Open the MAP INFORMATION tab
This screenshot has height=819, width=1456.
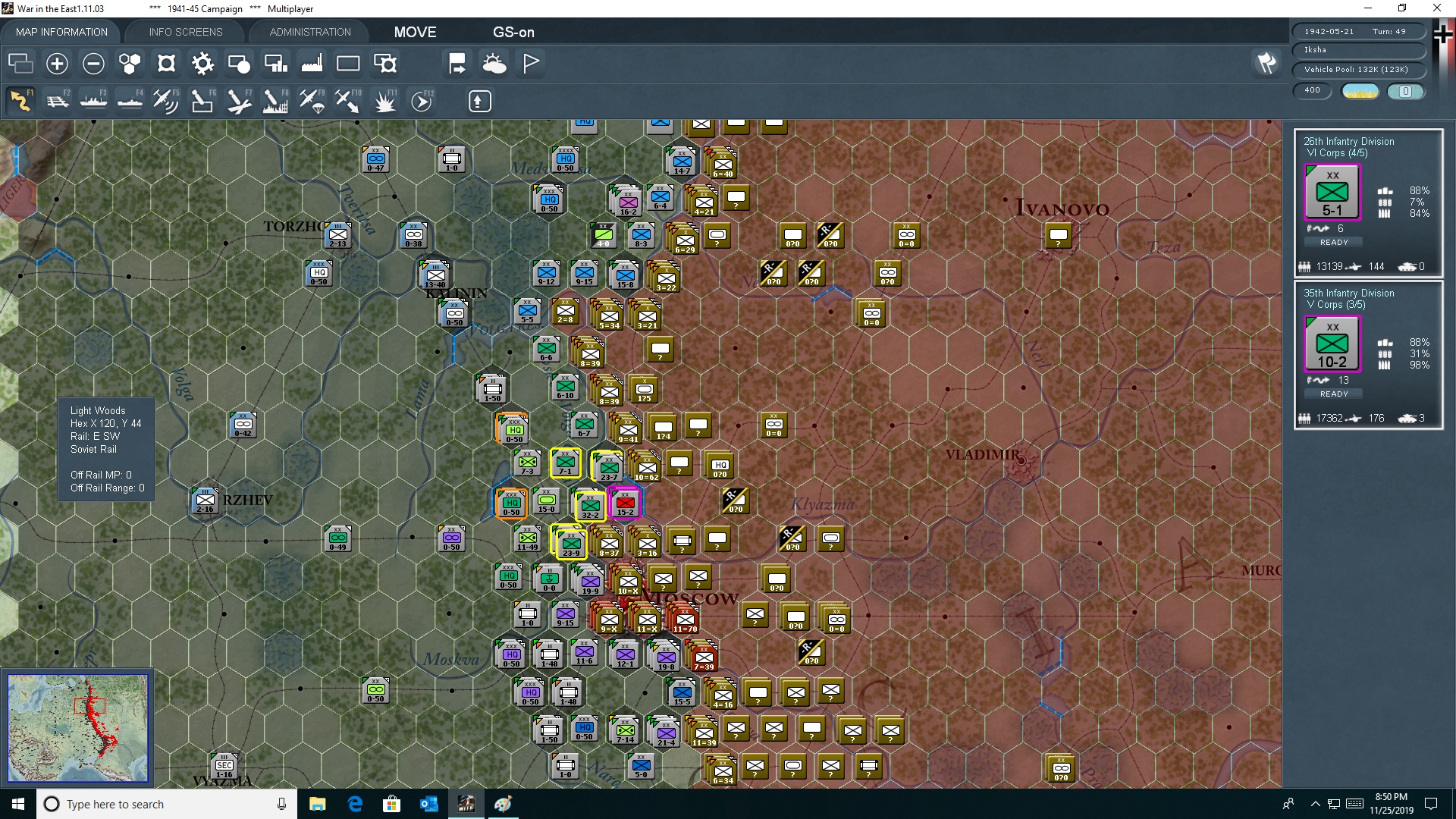(61, 32)
